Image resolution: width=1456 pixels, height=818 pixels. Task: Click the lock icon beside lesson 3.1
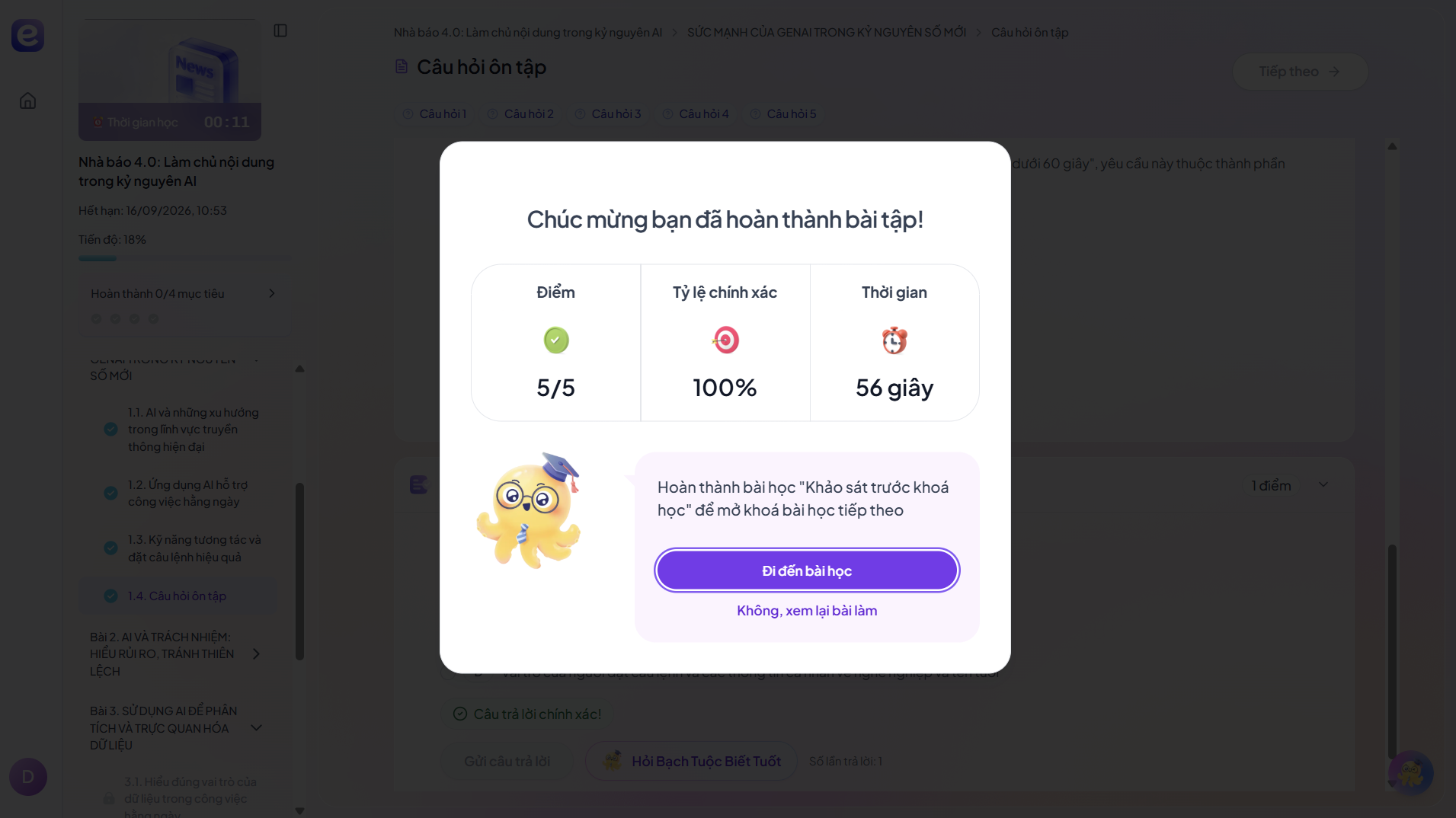[x=109, y=798]
